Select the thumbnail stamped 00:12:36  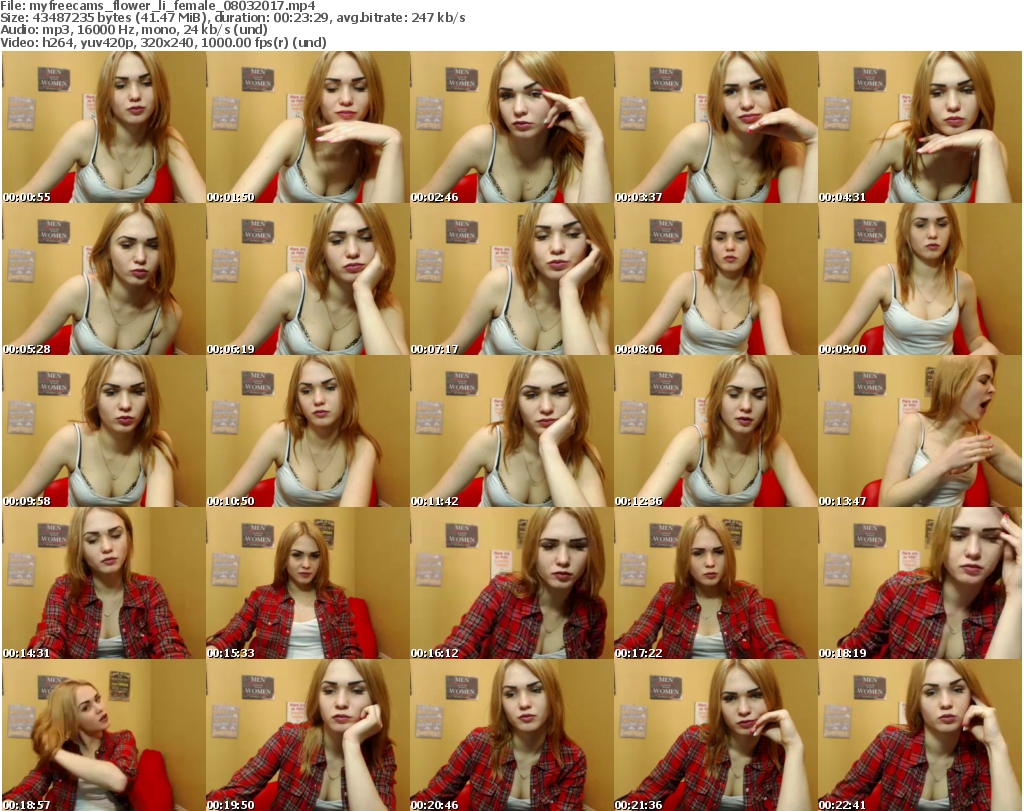[716, 431]
